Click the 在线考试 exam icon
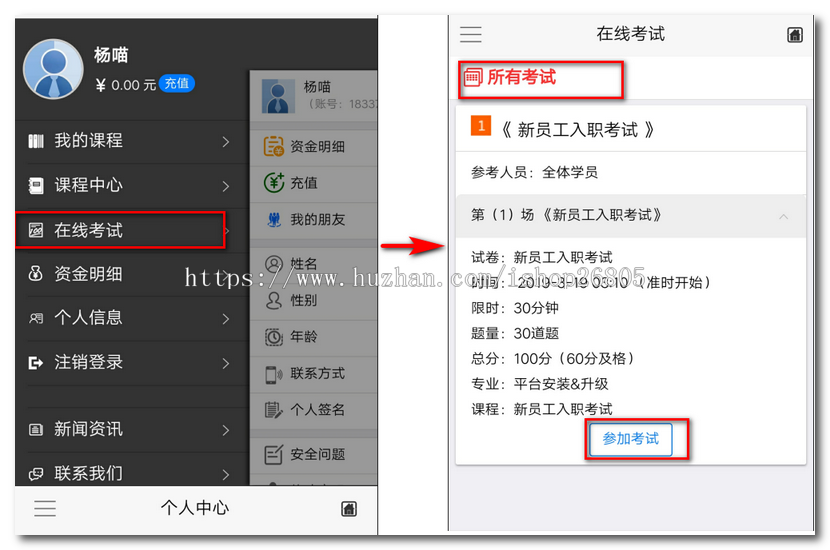The height and width of the screenshot is (550, 830). (35, 230)
